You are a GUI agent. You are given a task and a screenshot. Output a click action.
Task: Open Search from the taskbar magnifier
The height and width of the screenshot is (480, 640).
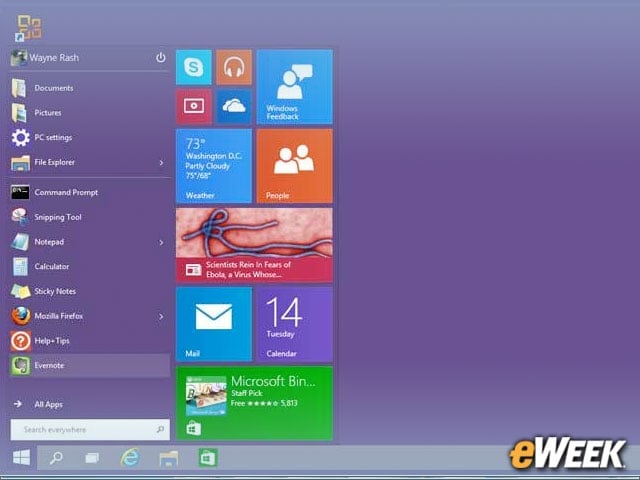pyautogui.click(x=56, y=458)
